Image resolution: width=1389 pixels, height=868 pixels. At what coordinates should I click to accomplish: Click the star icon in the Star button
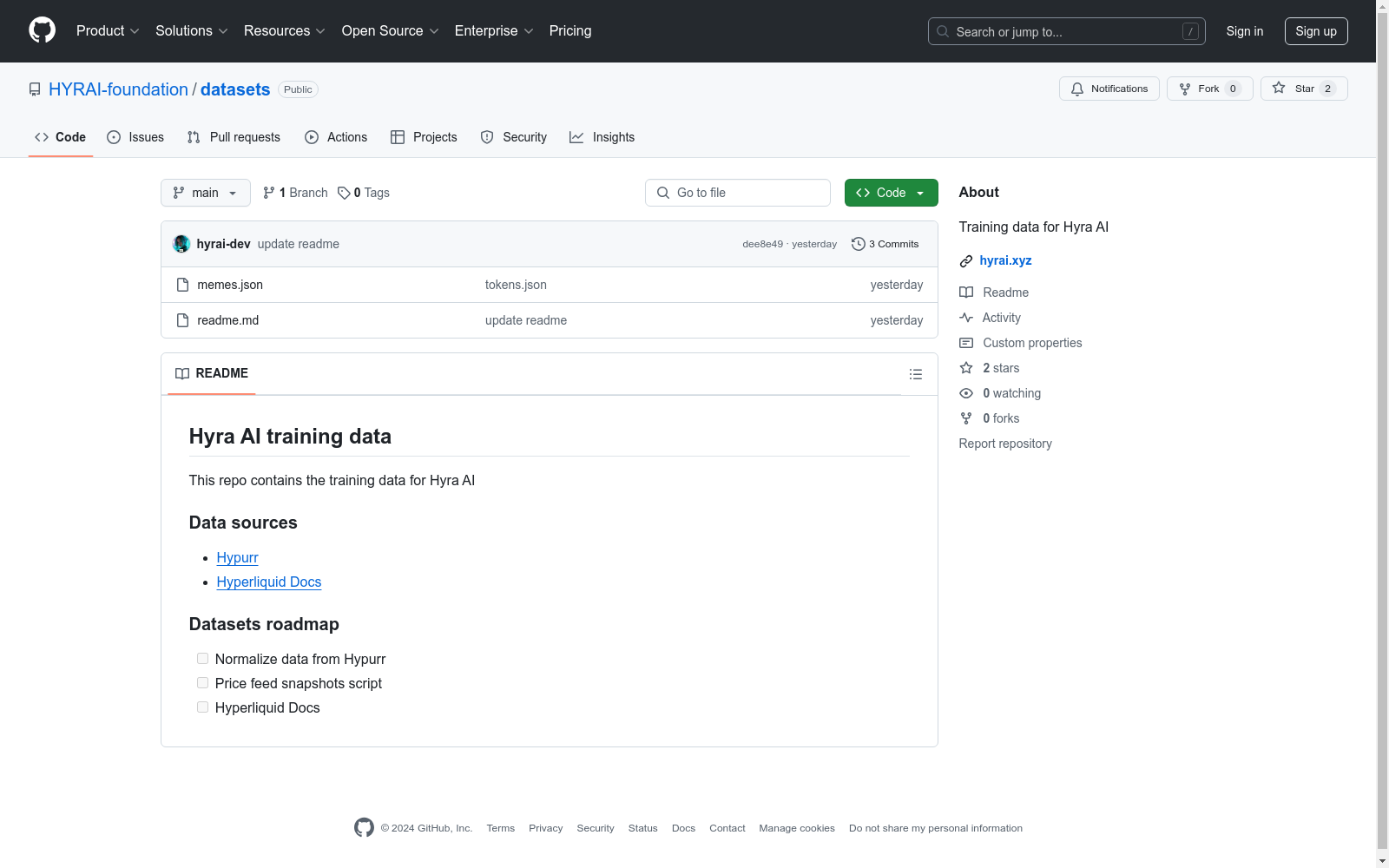click(x=1279, y=88)
